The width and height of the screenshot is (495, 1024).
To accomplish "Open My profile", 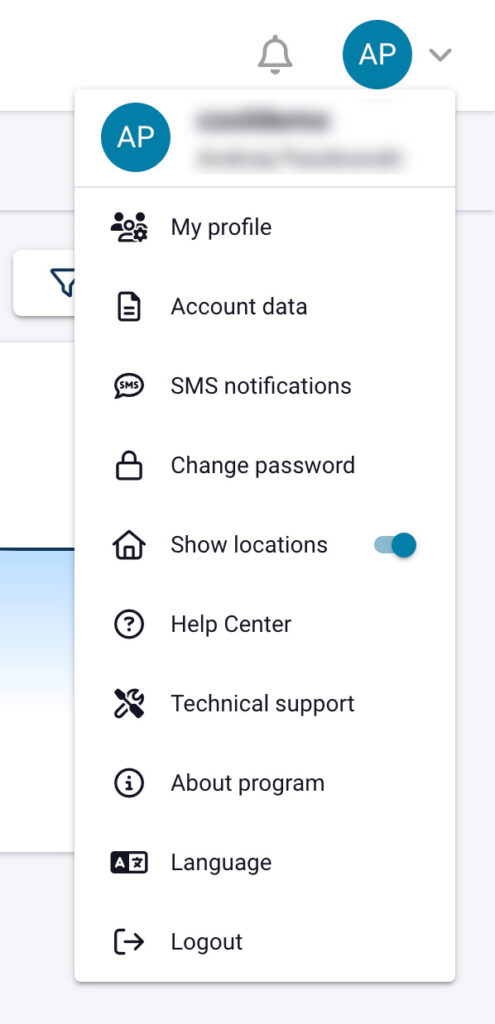I will 264,227.
